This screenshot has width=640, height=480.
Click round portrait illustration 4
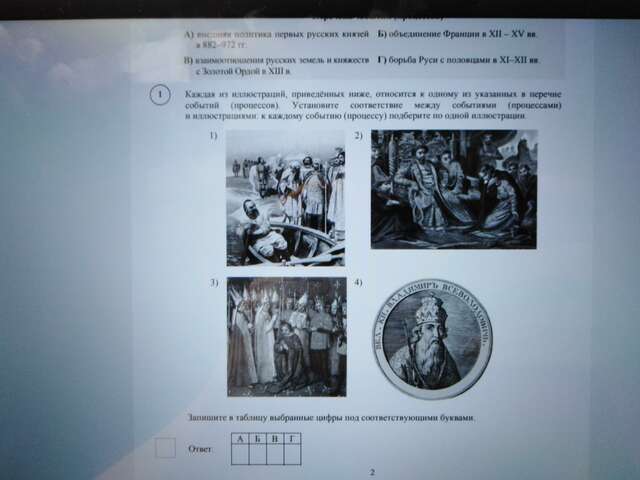433,339
